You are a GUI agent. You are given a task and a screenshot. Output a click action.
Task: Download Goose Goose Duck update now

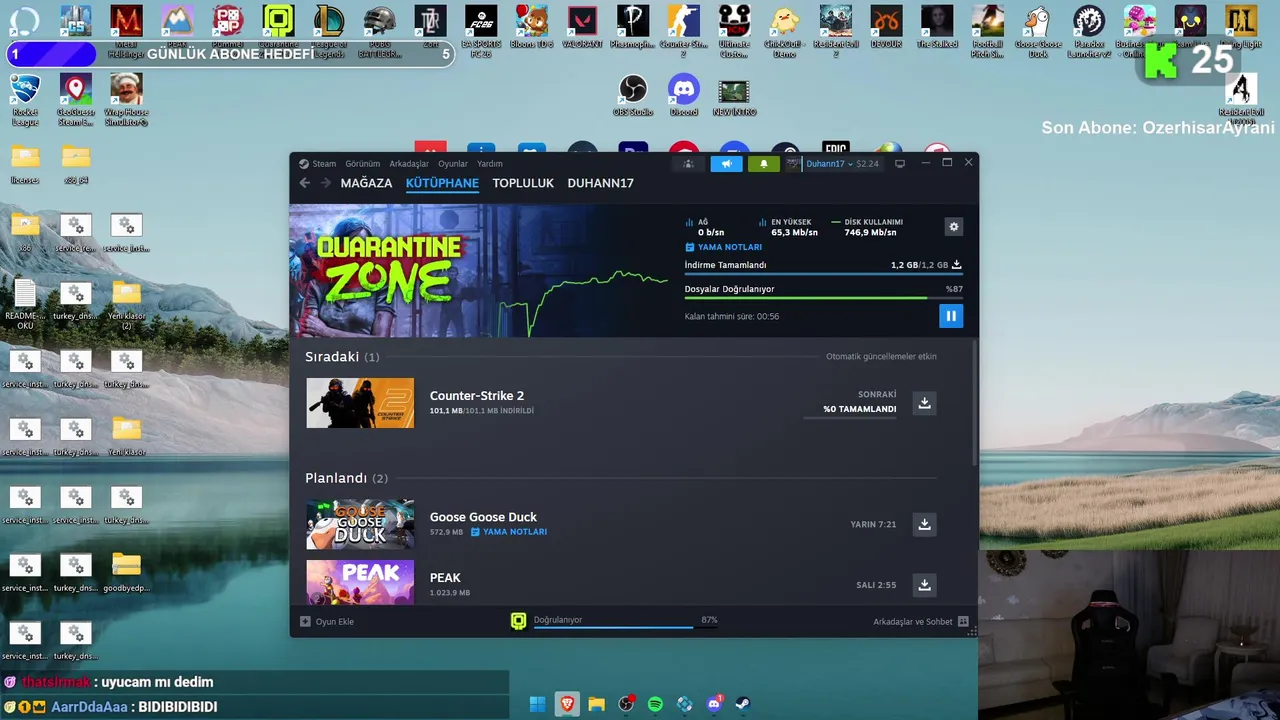click(925, 524)
